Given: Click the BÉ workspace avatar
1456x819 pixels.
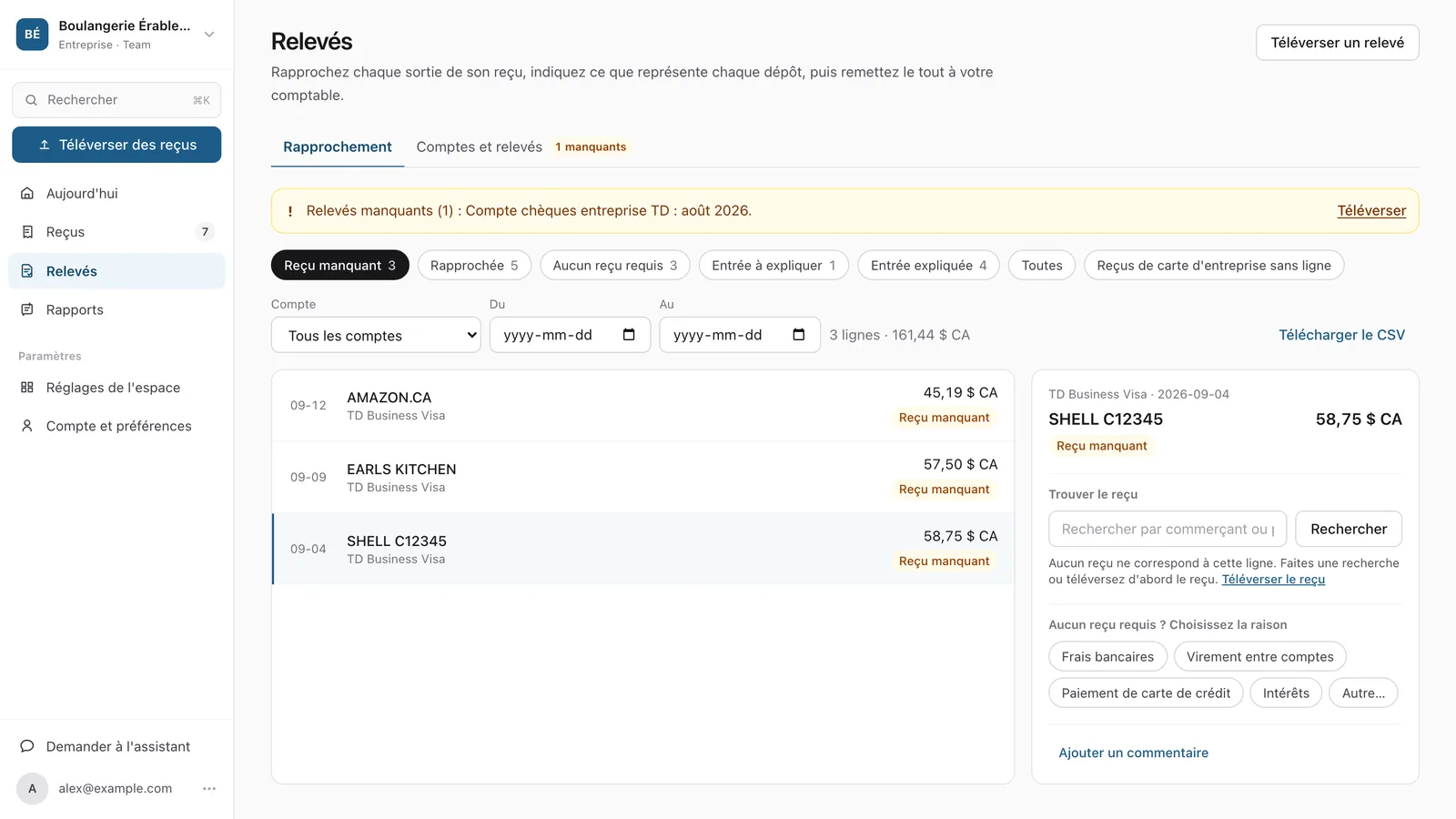Looking at the screenshot, I should [x=32, y=35].
